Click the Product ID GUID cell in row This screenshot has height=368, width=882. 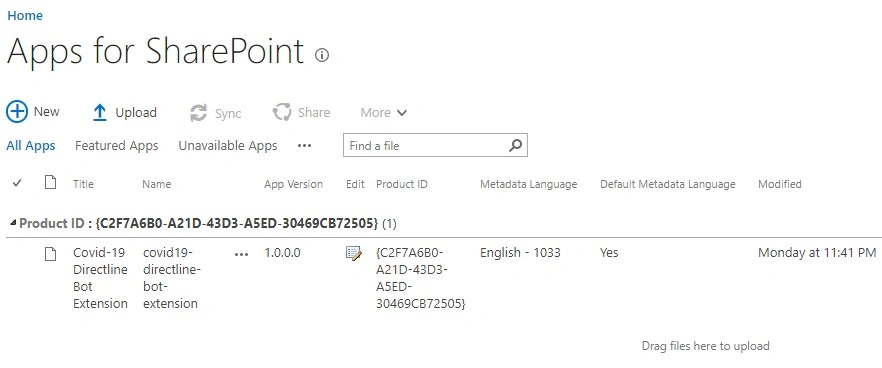[421, 278]
